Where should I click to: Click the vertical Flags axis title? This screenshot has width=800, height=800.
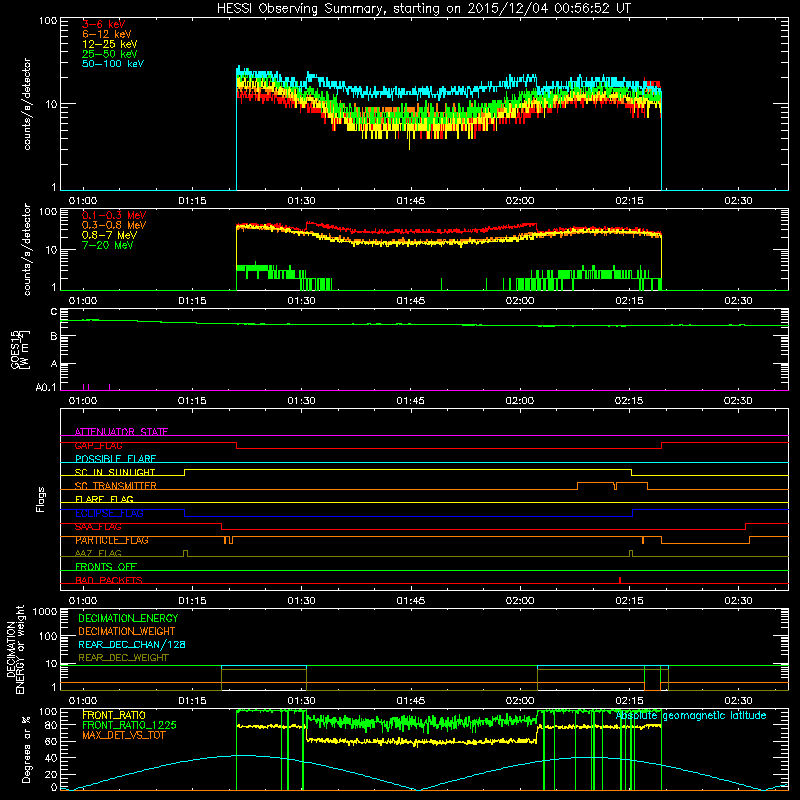tap(41, 499)
